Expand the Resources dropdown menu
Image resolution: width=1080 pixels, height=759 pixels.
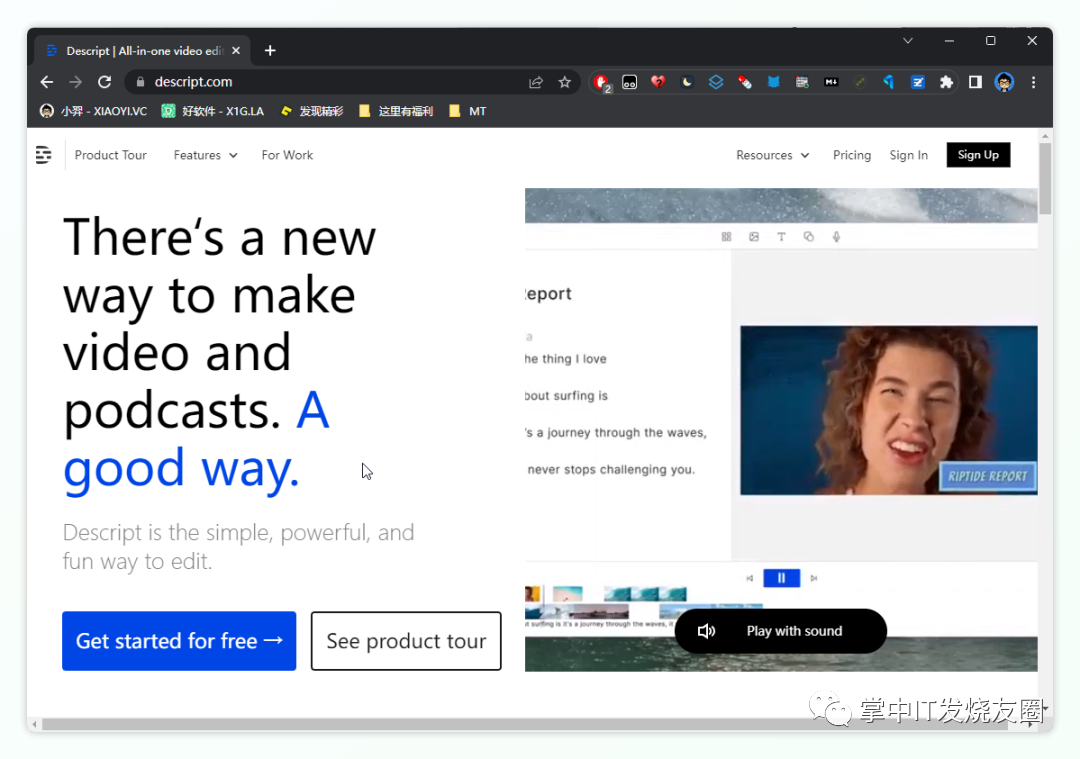[x=772, y=155]
